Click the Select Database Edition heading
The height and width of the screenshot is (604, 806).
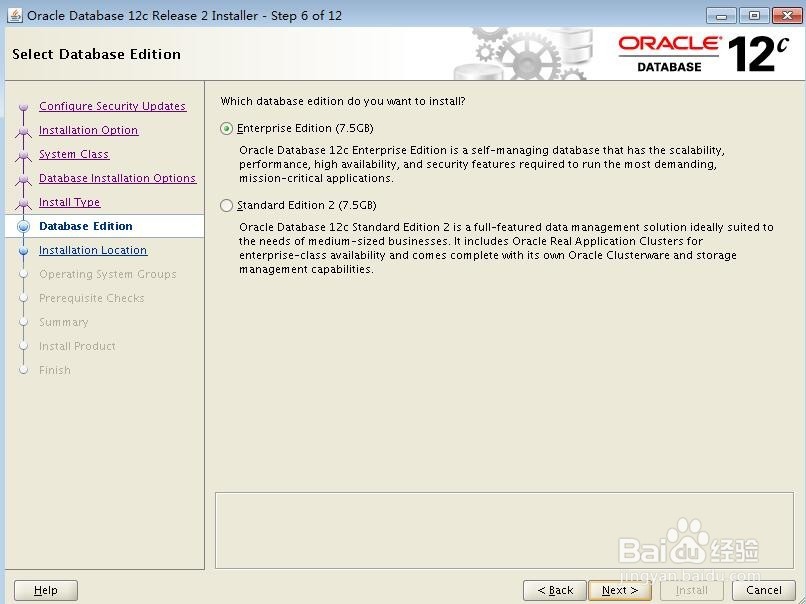coord(97,54)
